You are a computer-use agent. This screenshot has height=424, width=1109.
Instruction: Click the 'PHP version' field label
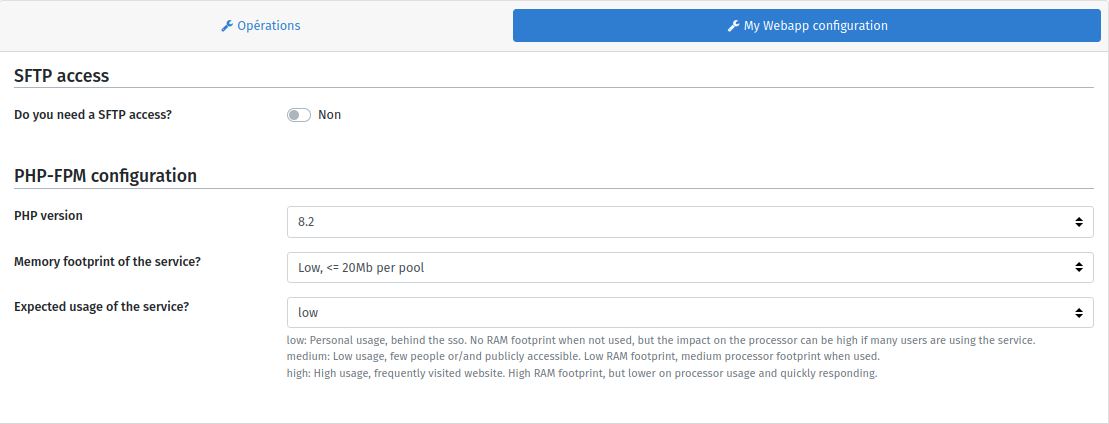pos(48,216)
